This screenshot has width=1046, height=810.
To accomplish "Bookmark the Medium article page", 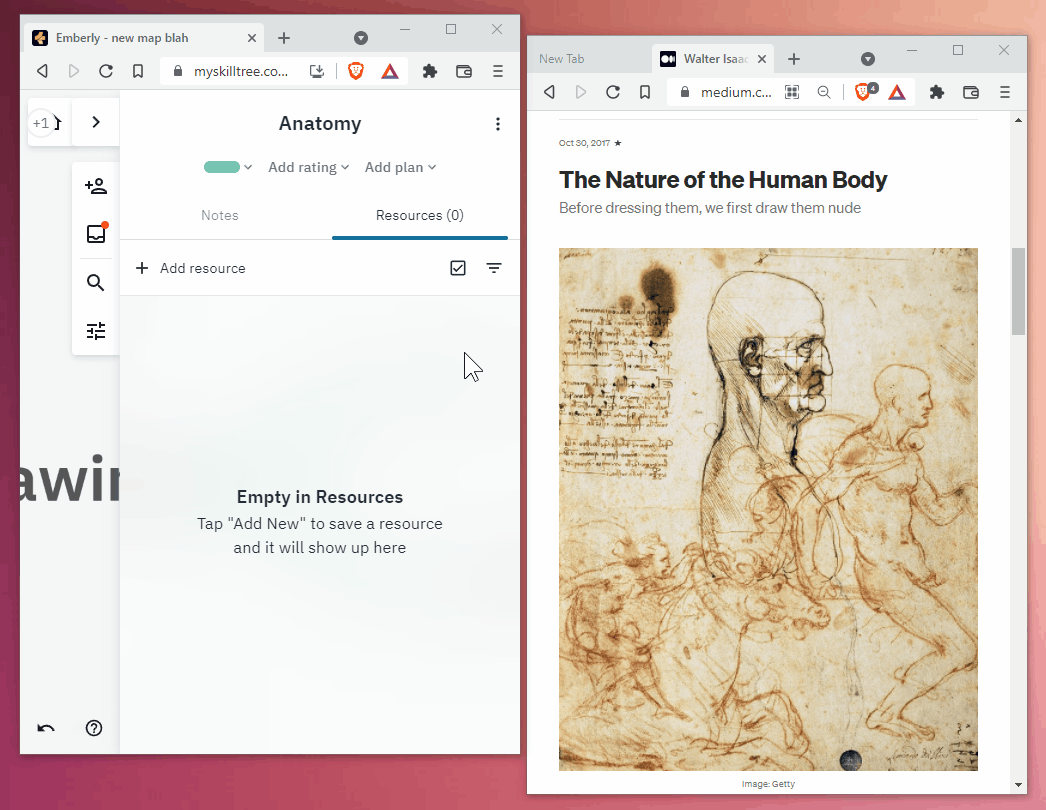I will pyautogui.click(x=645, y=92).
